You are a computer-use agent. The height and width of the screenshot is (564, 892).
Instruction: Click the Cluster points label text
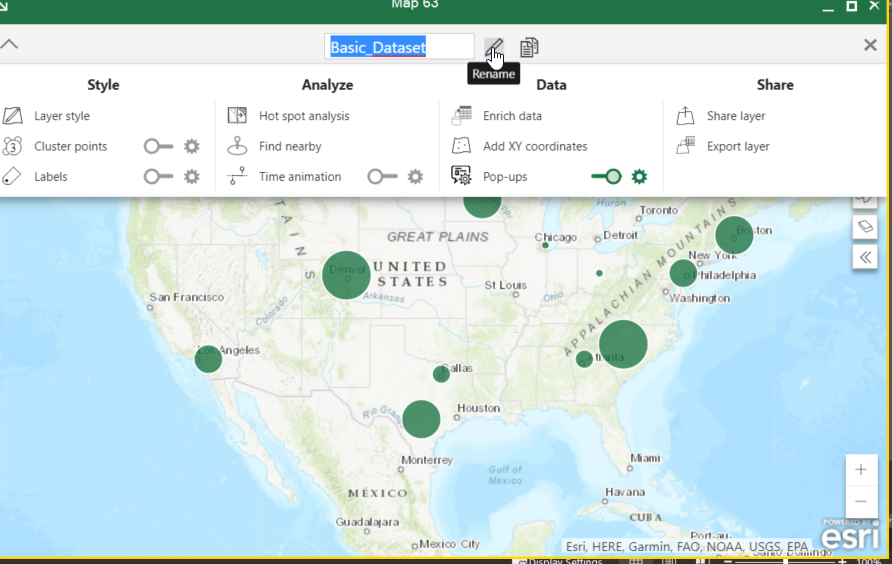[x=71, y=146]
